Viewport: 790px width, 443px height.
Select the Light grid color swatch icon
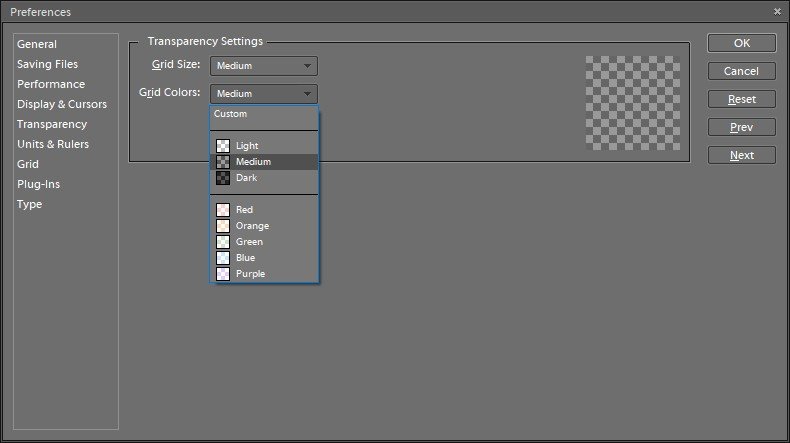[x=223, y=146]
